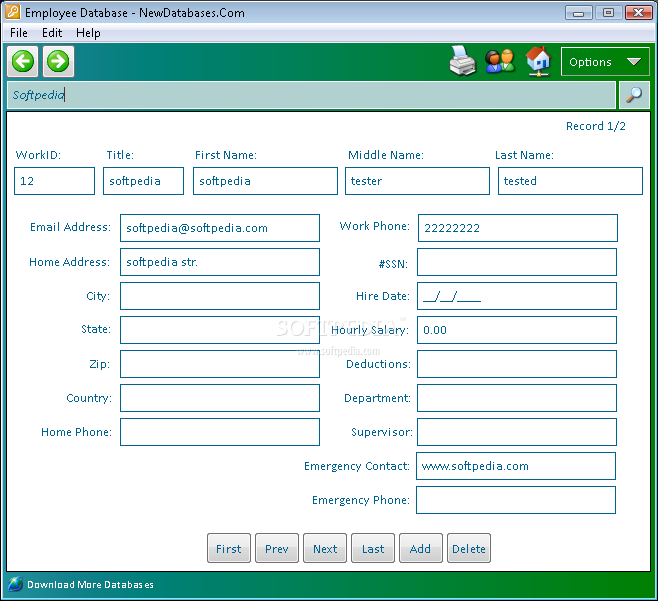This screenshot has width=658, height=601.
Task: Open the Edit menu
Action: [x=52, y=33]
